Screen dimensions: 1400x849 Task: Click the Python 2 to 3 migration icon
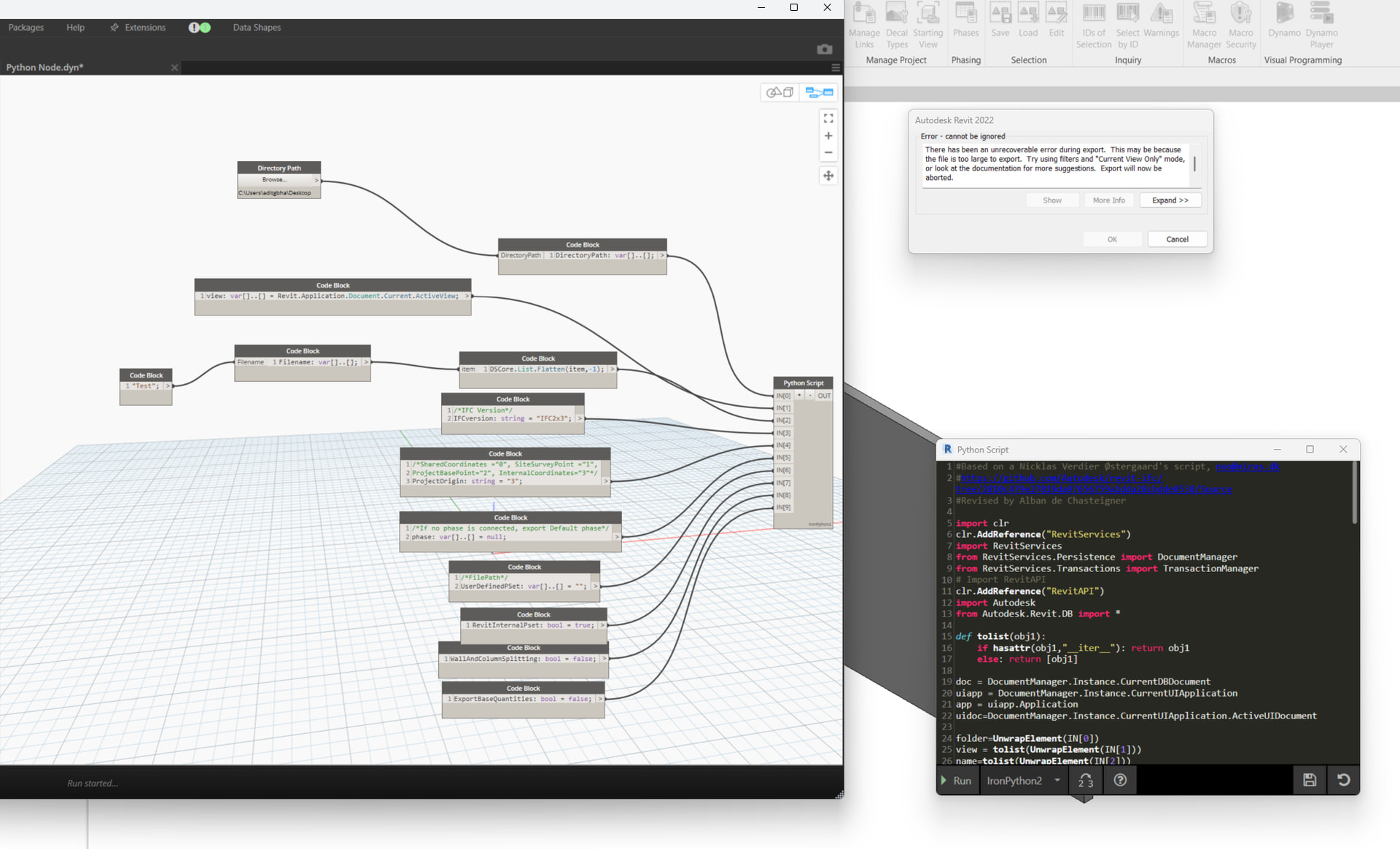pyautogui.click(x=1086, y=780)
